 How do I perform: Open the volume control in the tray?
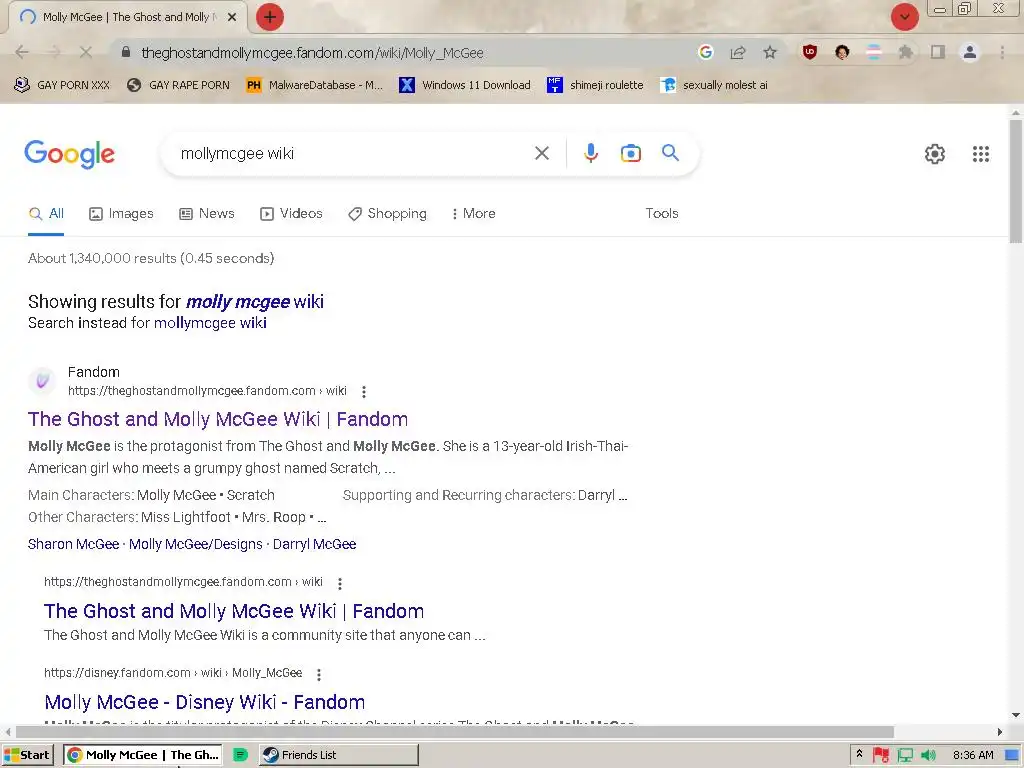click(928, 755)
